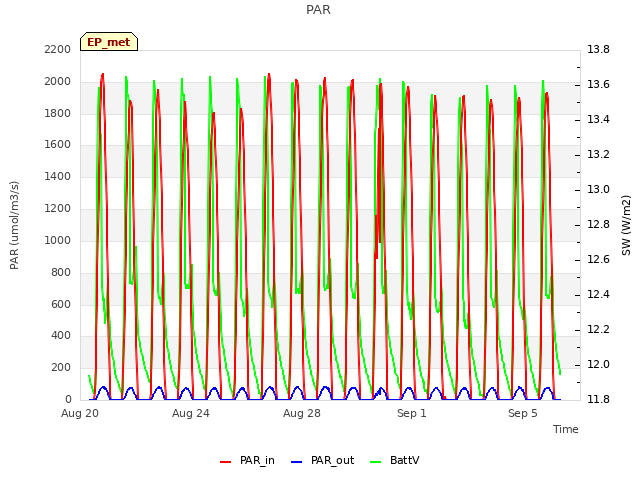The height and width of the screenshot is (480, 640).
Task: Click the 2000 left-axis tick label
Action: click(x=58, y=82)
